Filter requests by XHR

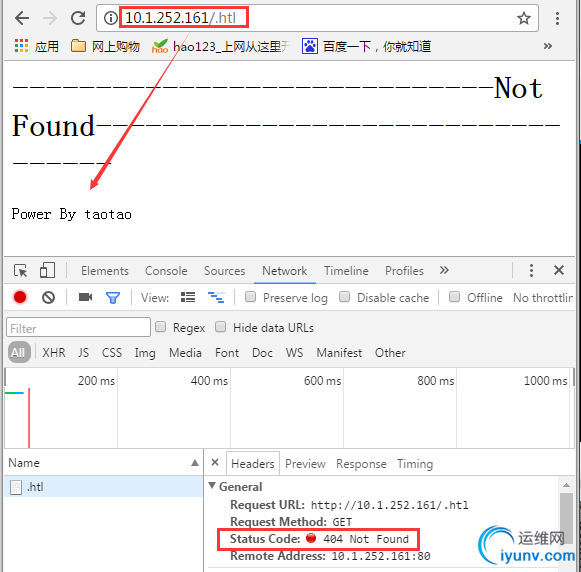tap(54, 352)
